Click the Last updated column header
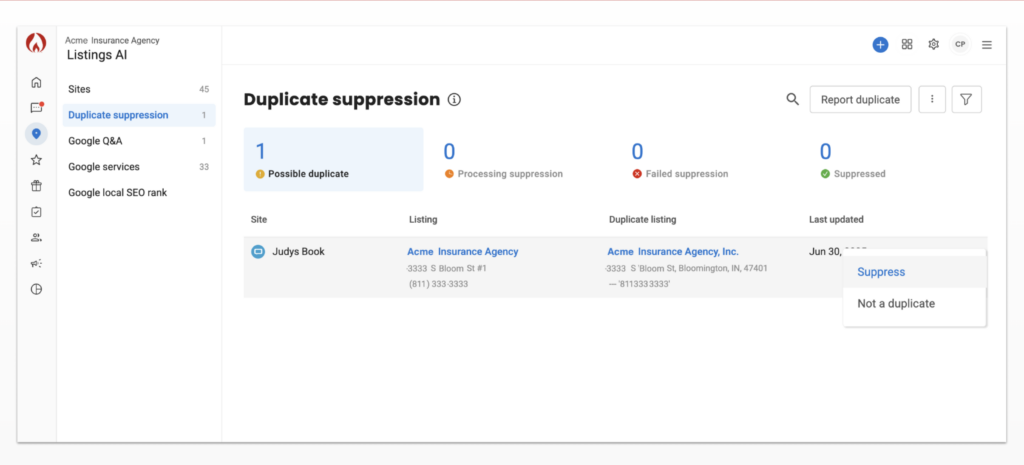 coord(836,219)
